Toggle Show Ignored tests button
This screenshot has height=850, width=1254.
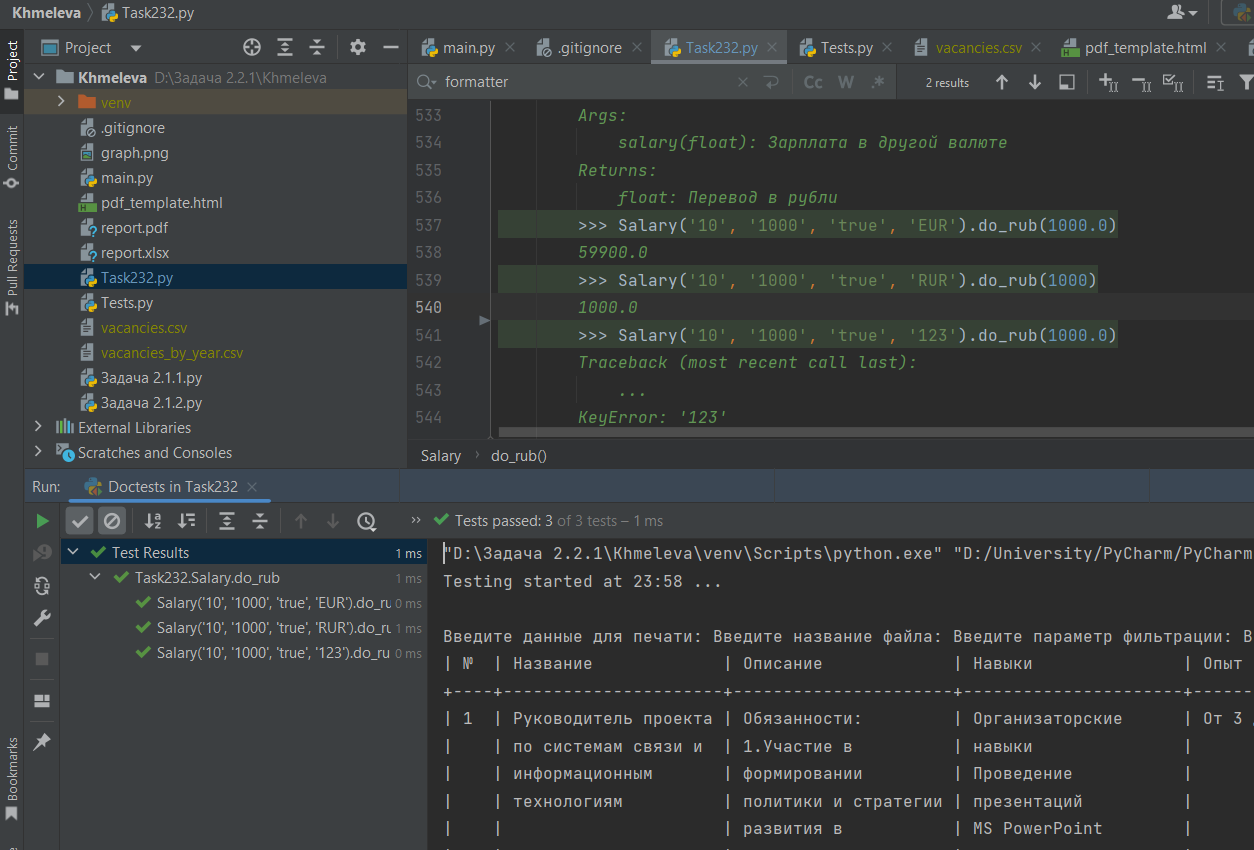tap(112, 521)
